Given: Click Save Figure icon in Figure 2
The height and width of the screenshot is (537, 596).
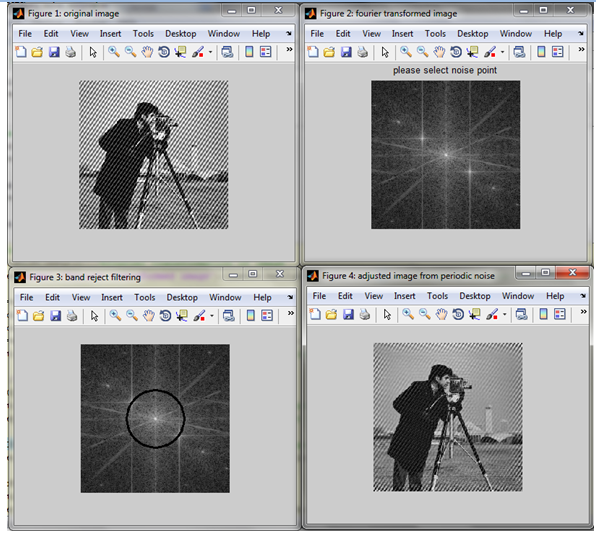Looking at the screenshot, I should [346, 52].
